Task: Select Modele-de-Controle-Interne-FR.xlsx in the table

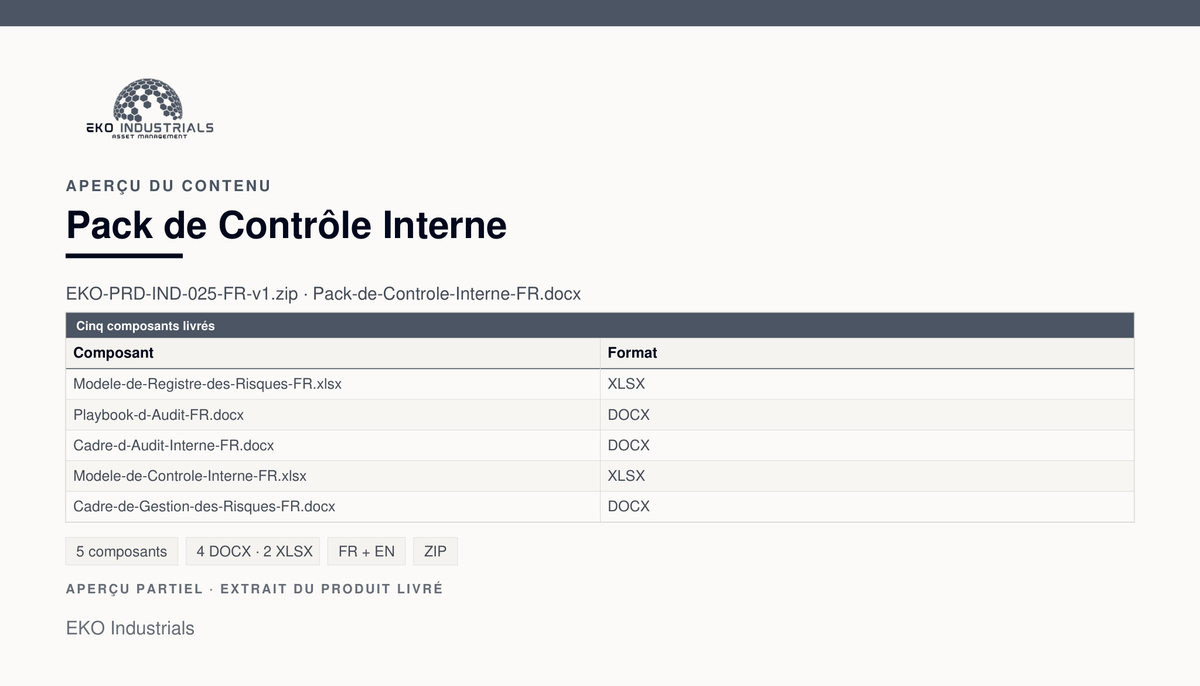Action: (190, 476)
